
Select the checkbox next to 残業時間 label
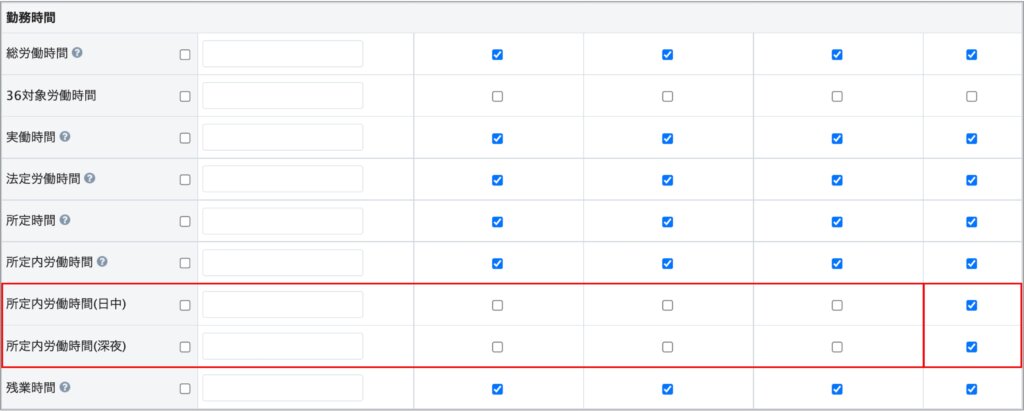pos(184,388)
